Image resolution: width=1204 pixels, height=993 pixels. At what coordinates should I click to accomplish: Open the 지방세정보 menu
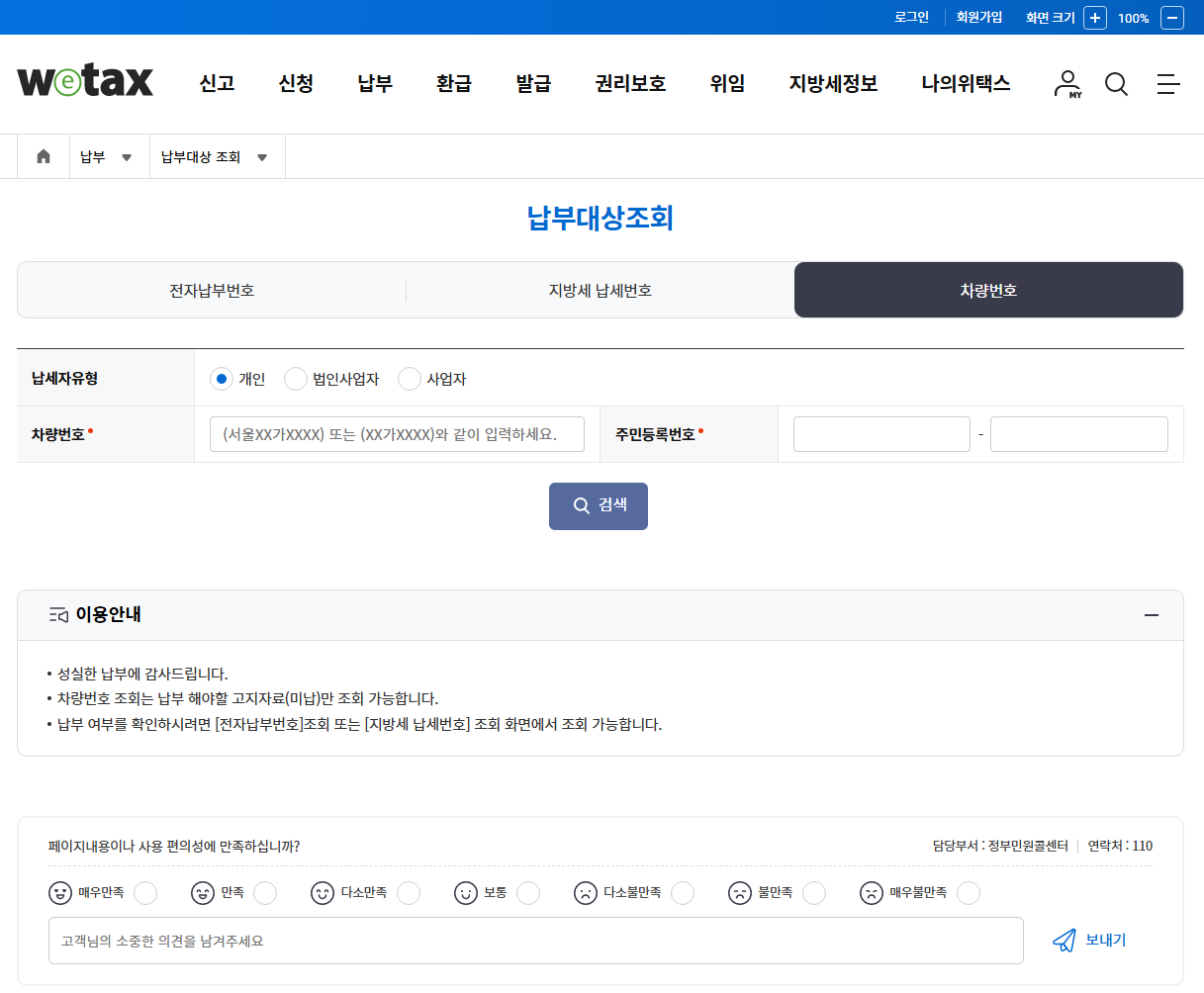click(x=832, y=84)
